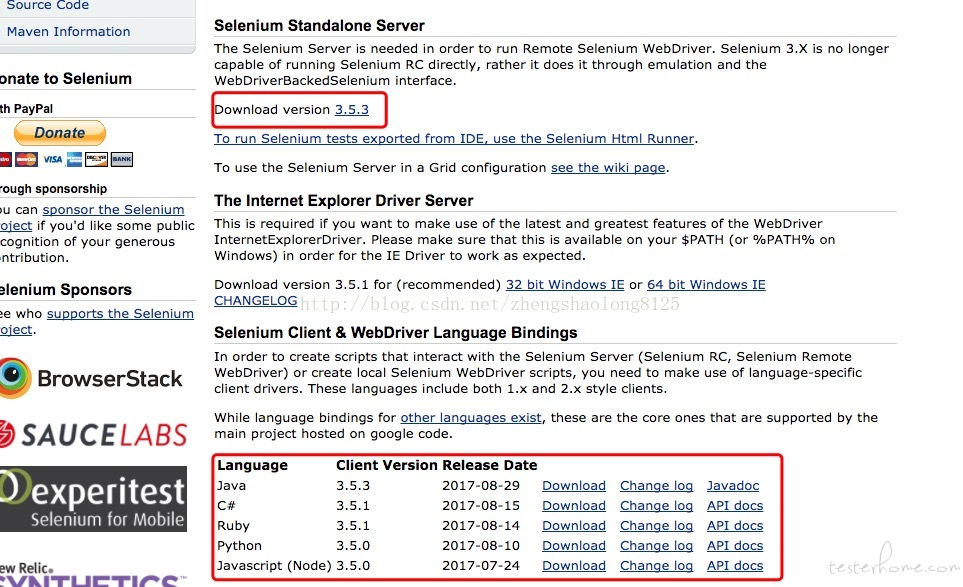The image size is (963, 587).
Task: Click the Ruby release date 2017-08-14
Action: [x=481, y=526]
